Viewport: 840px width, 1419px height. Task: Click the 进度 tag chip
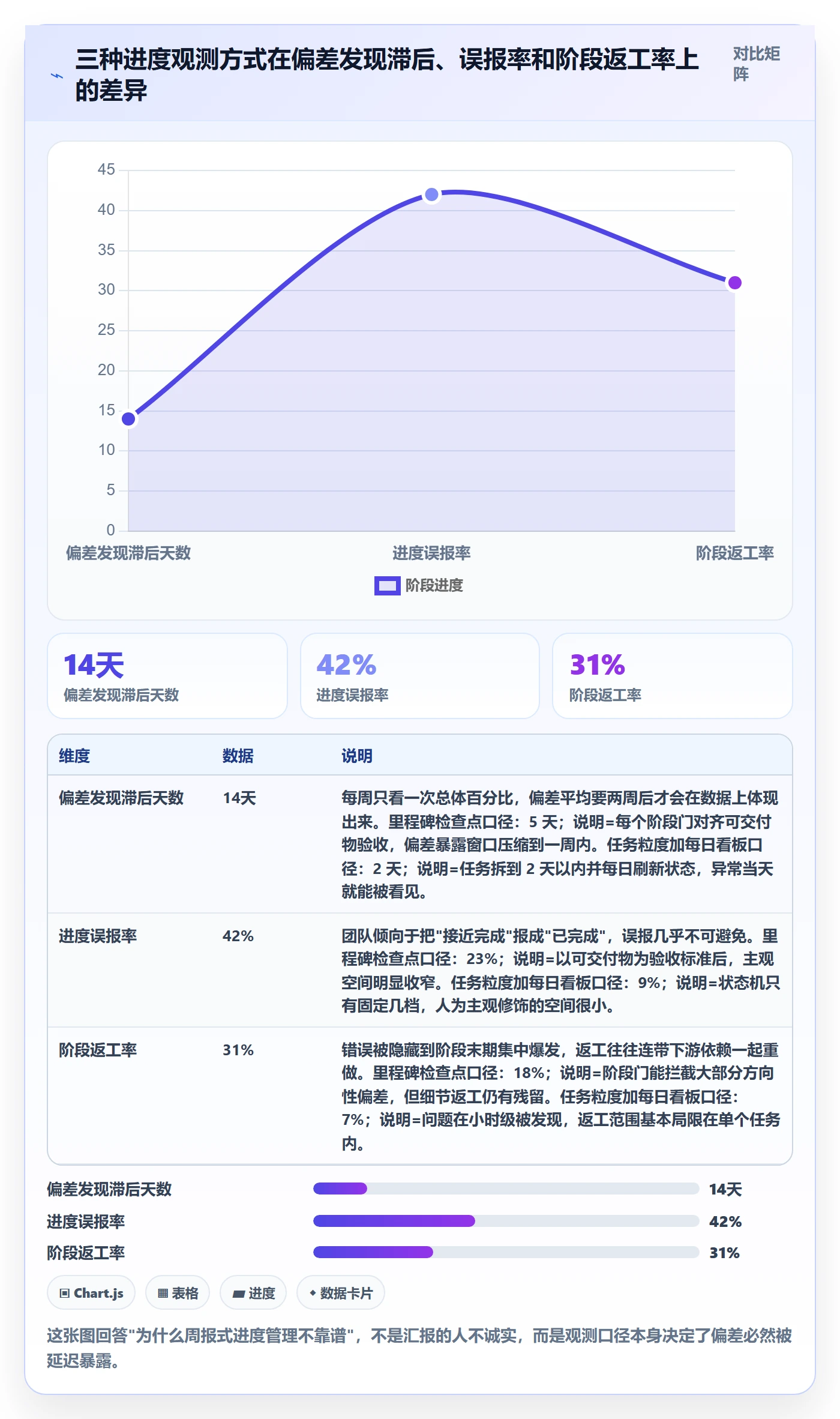253,1293
